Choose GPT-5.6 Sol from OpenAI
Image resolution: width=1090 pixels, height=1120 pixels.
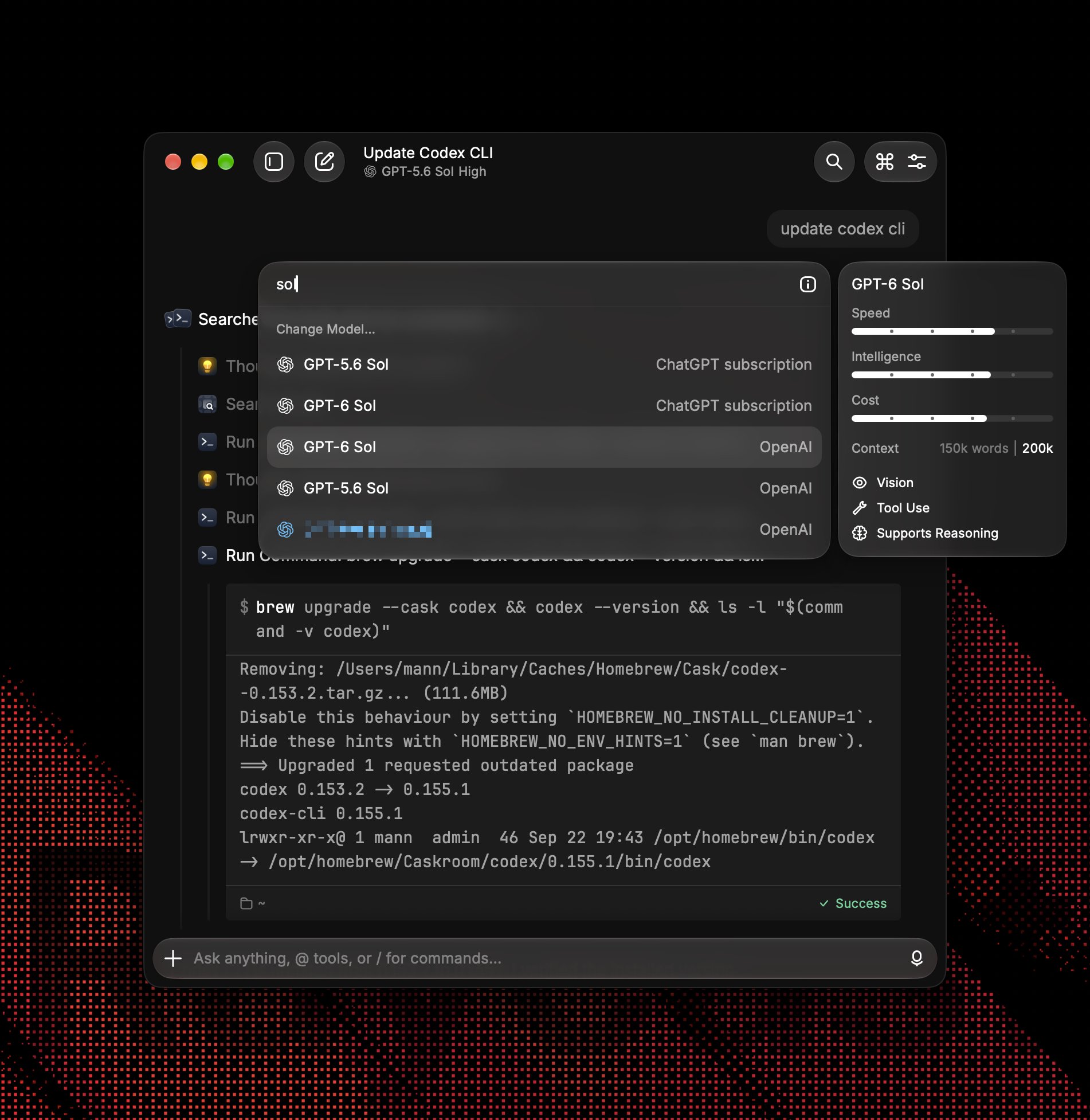[544, 488]
